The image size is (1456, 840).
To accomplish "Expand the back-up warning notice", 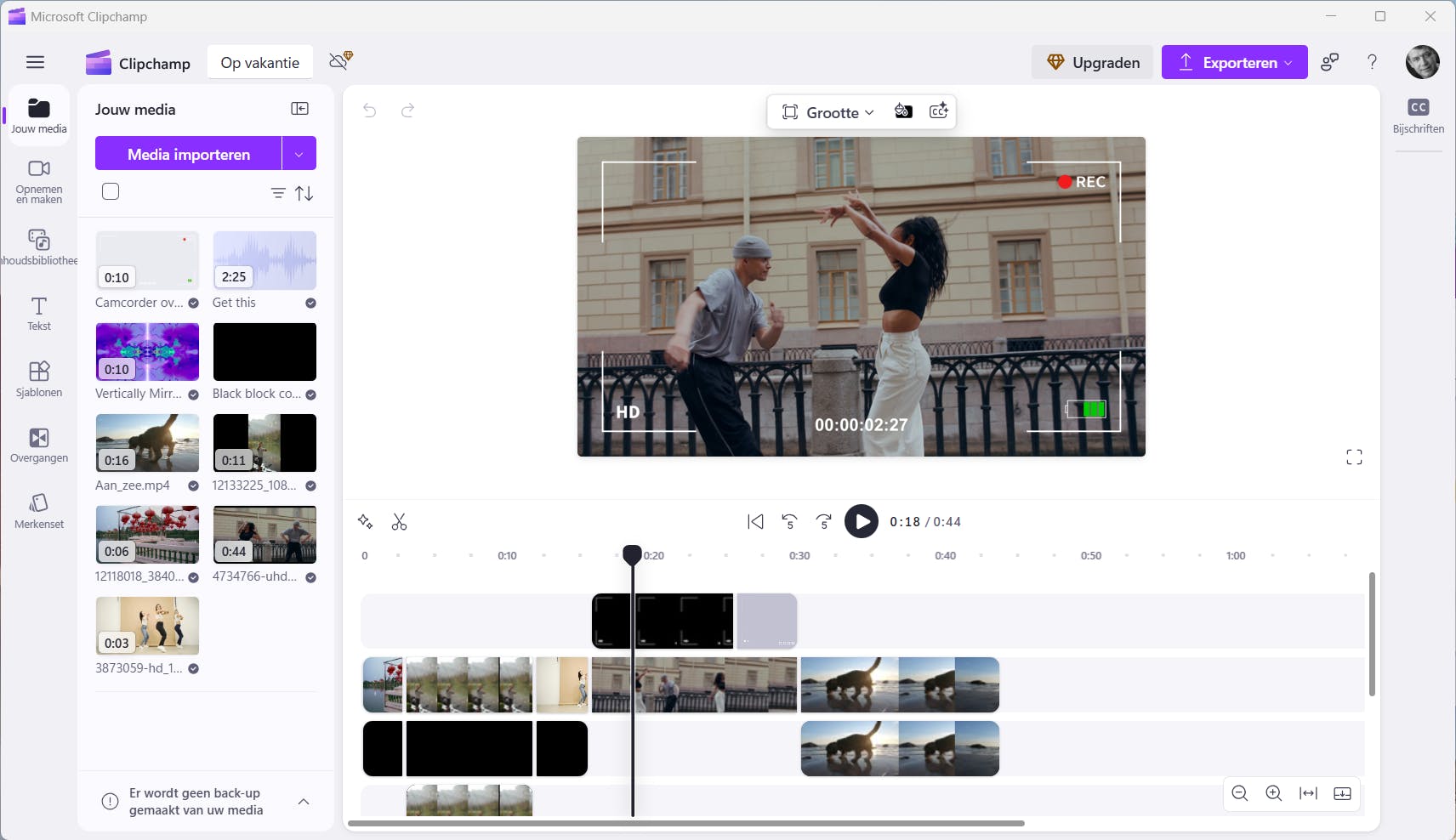I will [304, 802].
